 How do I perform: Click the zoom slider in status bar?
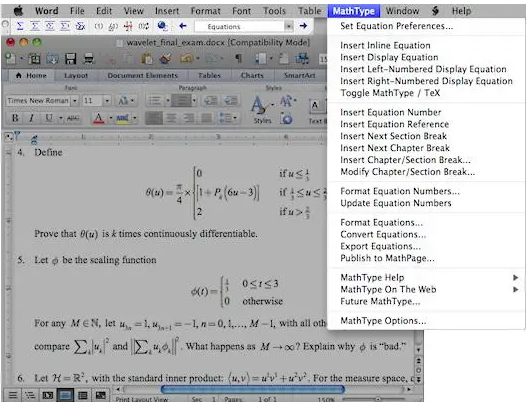tap(378, 399)
